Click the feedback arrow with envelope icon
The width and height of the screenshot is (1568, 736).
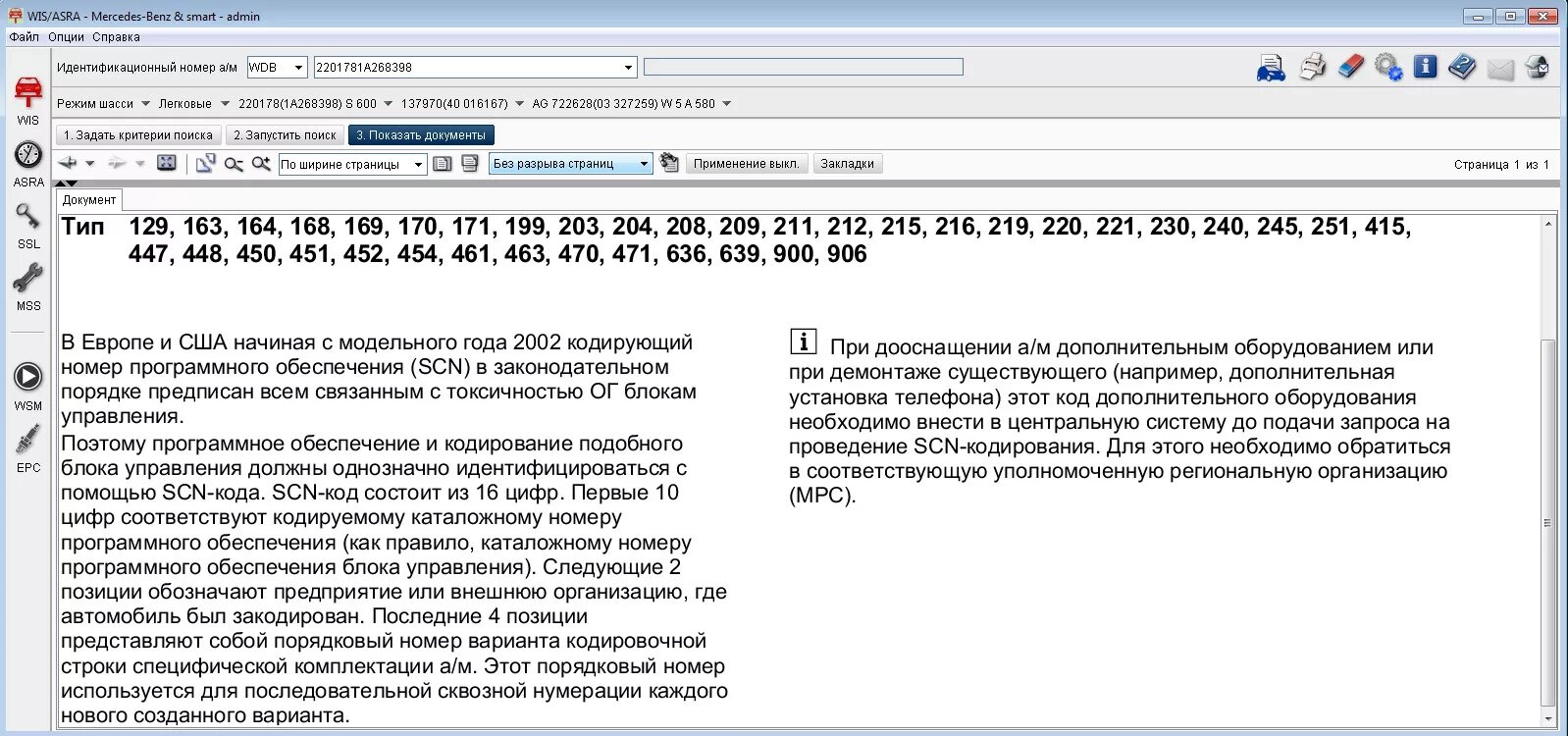pyautogui.click(x=1537, y=68)
